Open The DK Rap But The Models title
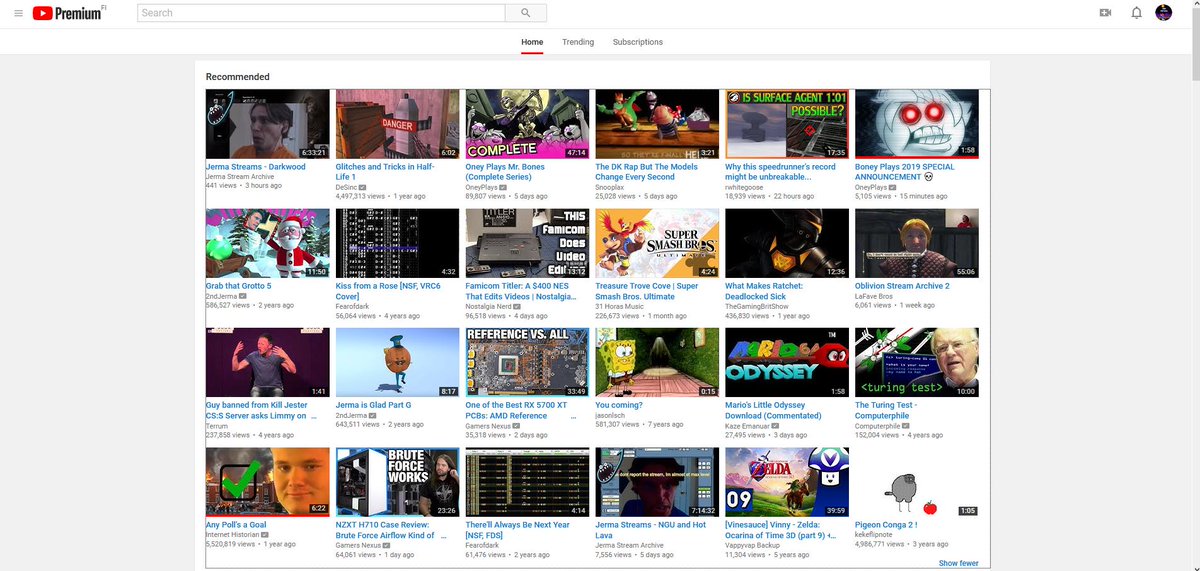 click(x=647, y=172)
